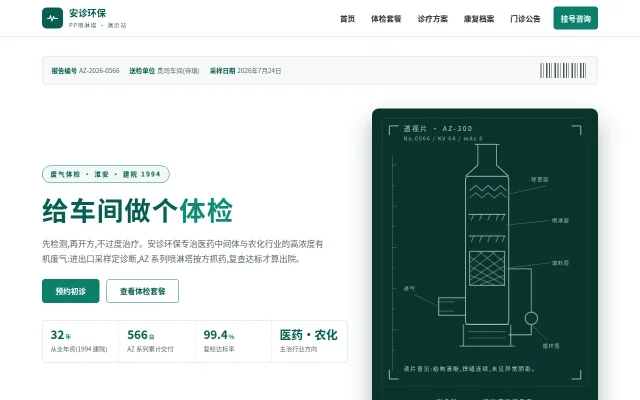Select the text 贵司车间(待填)
This screenshot has height=400, width=640.
pyautogui.click(x=178, y=71)
